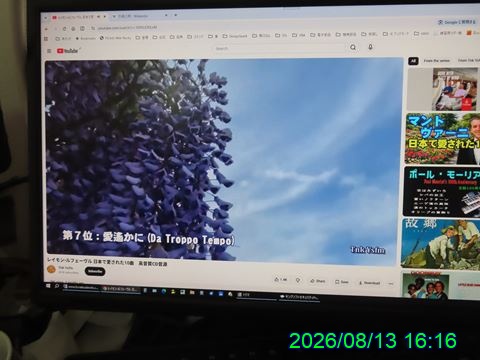Reload the page with the refresh icon
Screen dimensions: 480x360
[x=64, y=29]
